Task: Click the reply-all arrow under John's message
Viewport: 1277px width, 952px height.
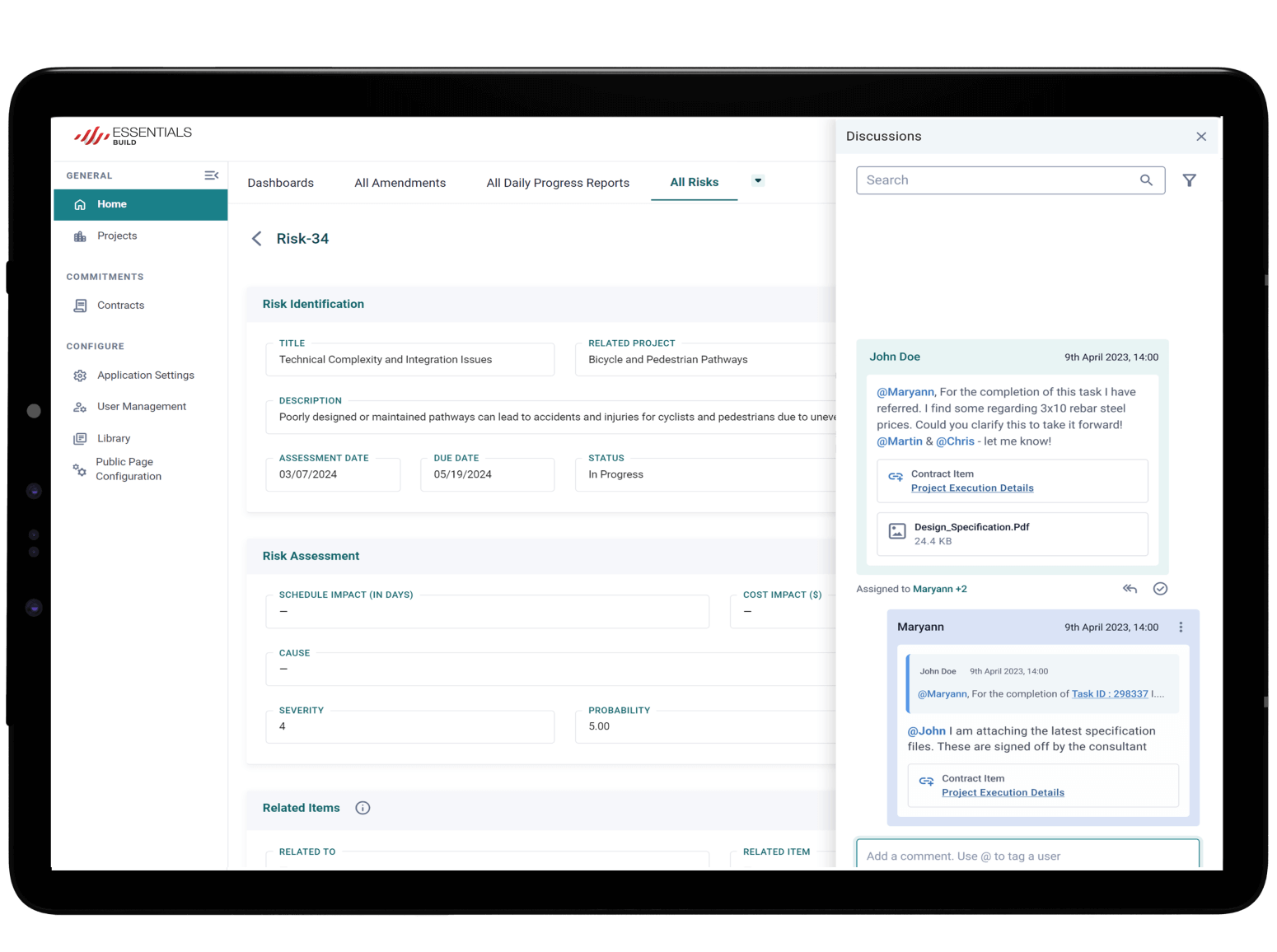Action: [1130, 589]
